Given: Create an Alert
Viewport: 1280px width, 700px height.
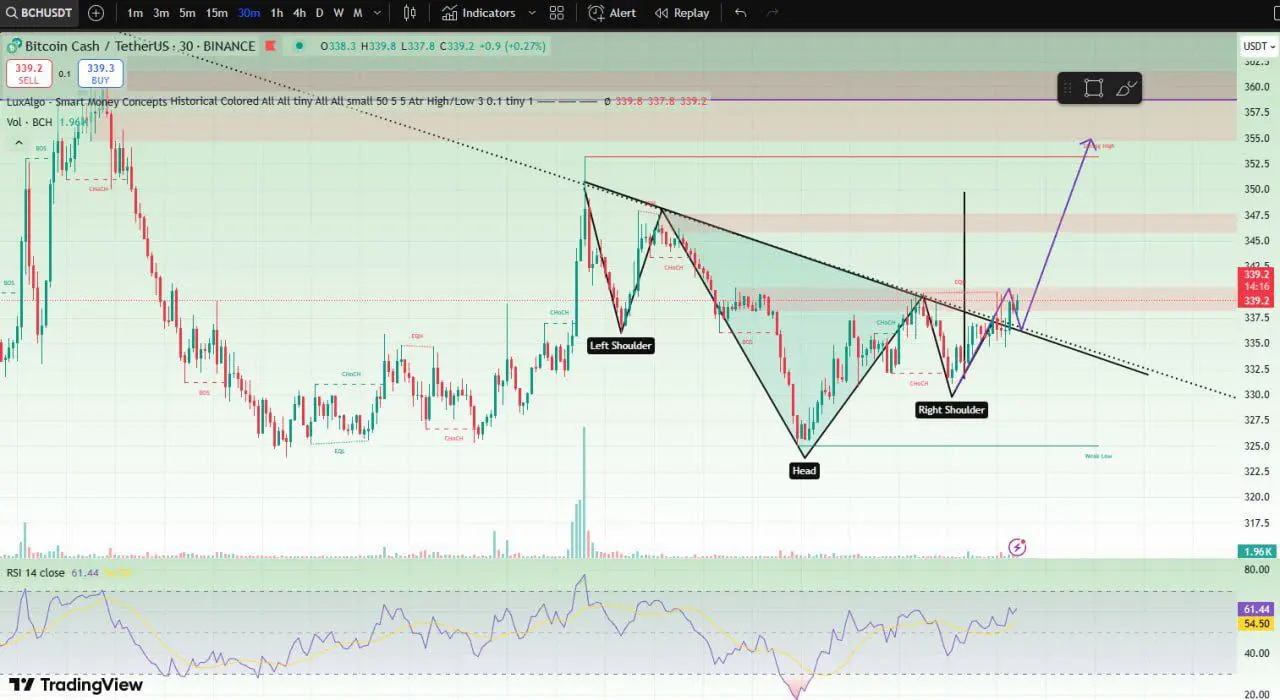Looking at the screenshot, I should 612,13.
